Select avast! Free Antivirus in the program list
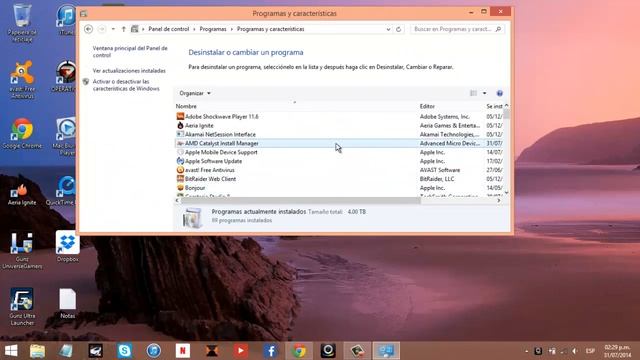The height and width of the screenshot is (360, 640). pyautogui.click(x=339, y=170)
